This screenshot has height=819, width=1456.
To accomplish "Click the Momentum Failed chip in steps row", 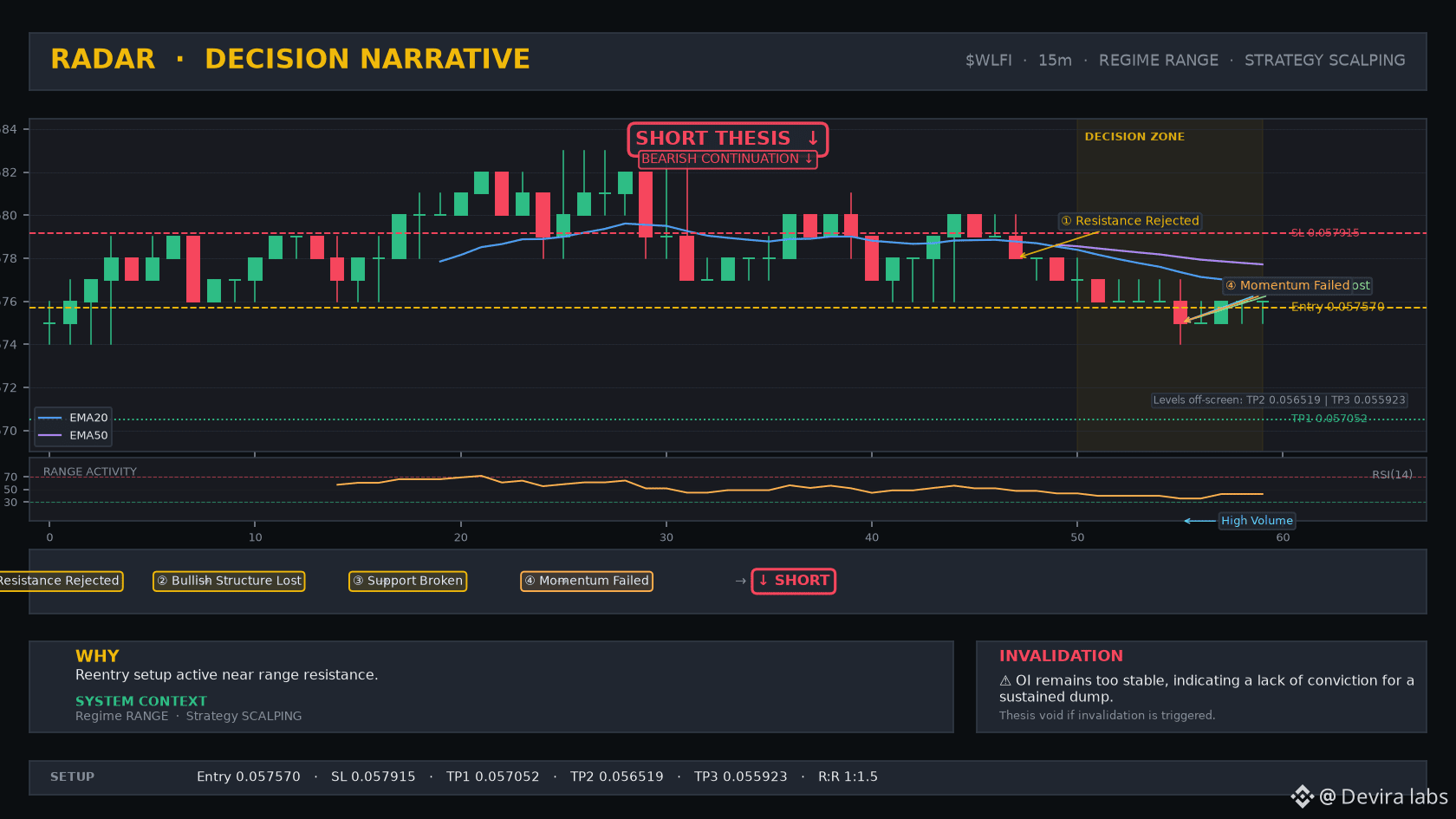I will 586,581.
